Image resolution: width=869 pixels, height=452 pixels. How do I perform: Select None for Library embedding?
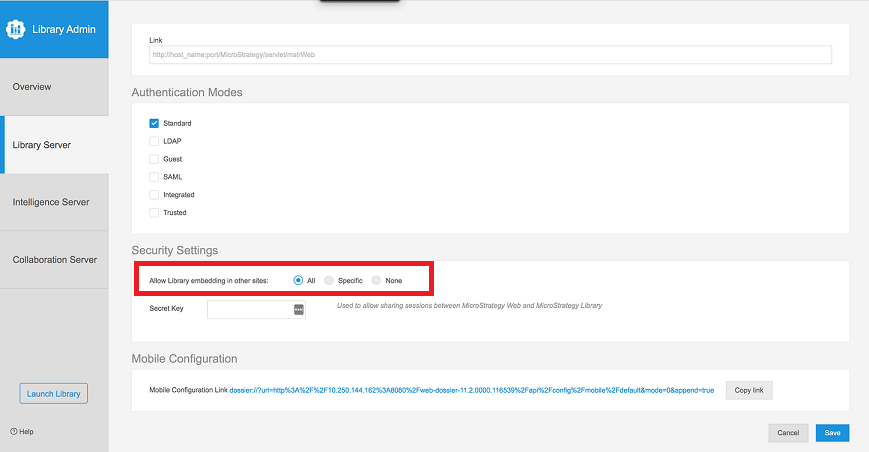376,280
